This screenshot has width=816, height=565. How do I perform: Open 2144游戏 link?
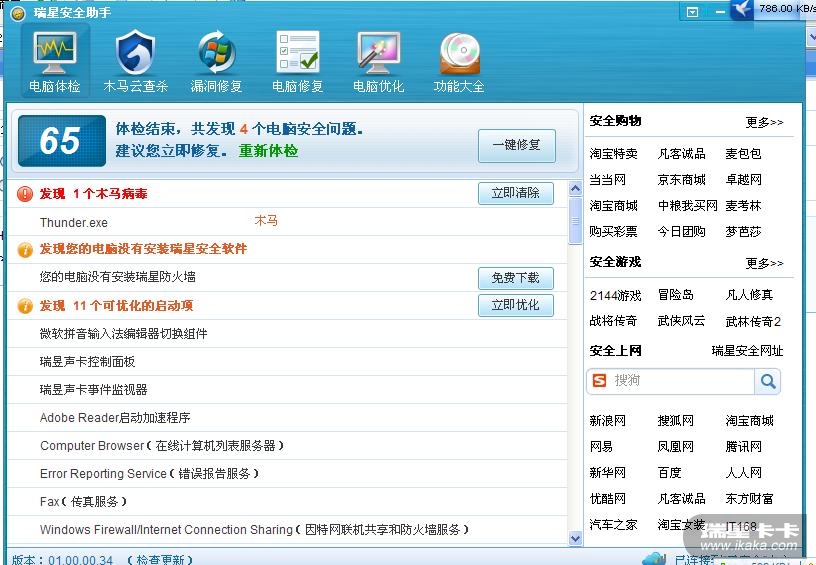(x=615, y=296)
